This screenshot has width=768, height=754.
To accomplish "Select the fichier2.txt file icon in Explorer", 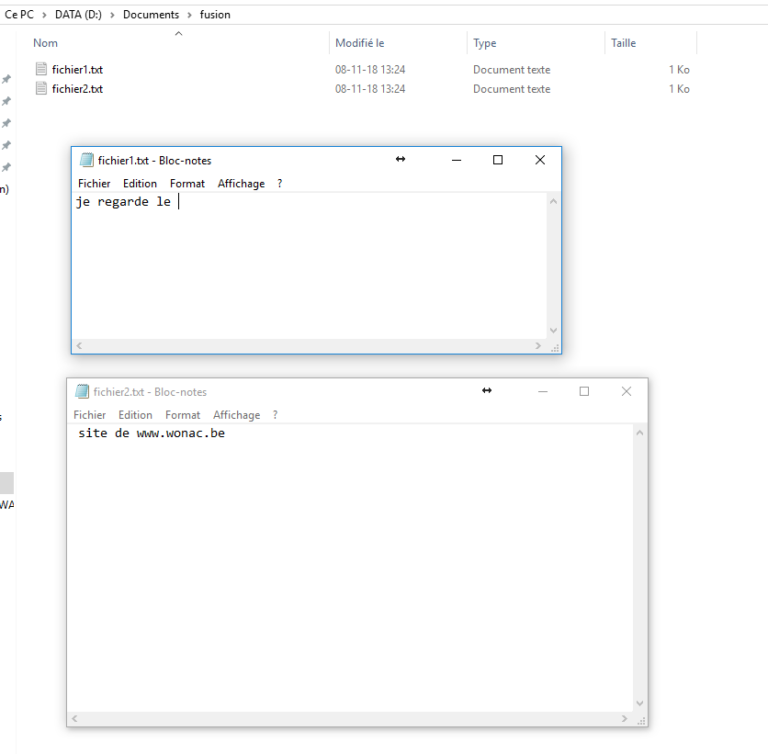I will click(x=41, y=89).
